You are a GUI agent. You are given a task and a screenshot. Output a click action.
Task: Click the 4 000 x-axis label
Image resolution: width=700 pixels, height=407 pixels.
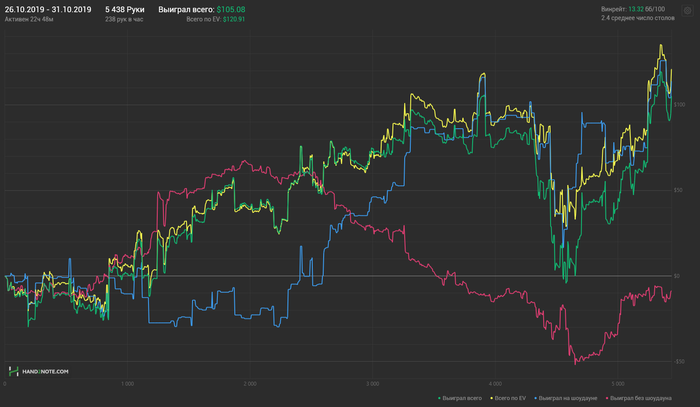tap(495, 384)
